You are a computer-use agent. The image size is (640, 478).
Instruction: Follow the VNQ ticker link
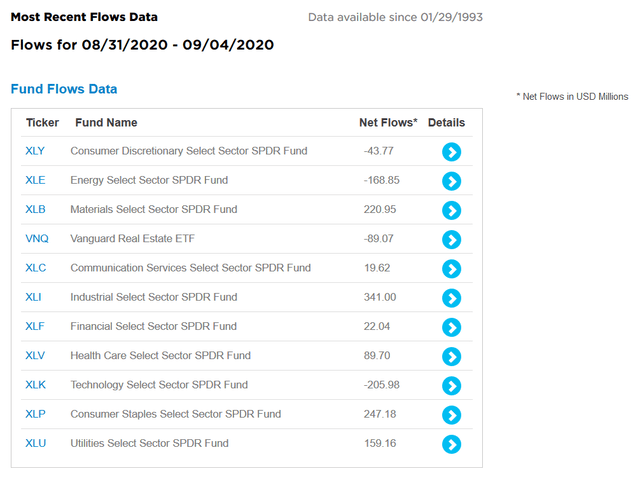click(x=37, y=238)
